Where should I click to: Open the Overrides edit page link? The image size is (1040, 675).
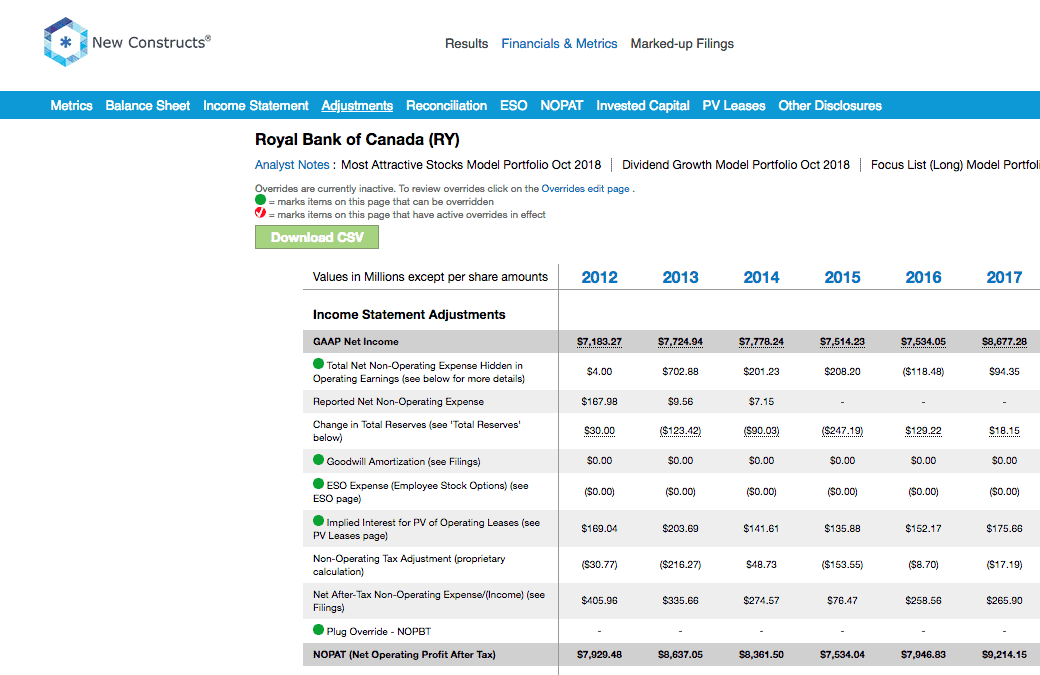[x=586, y=189]
